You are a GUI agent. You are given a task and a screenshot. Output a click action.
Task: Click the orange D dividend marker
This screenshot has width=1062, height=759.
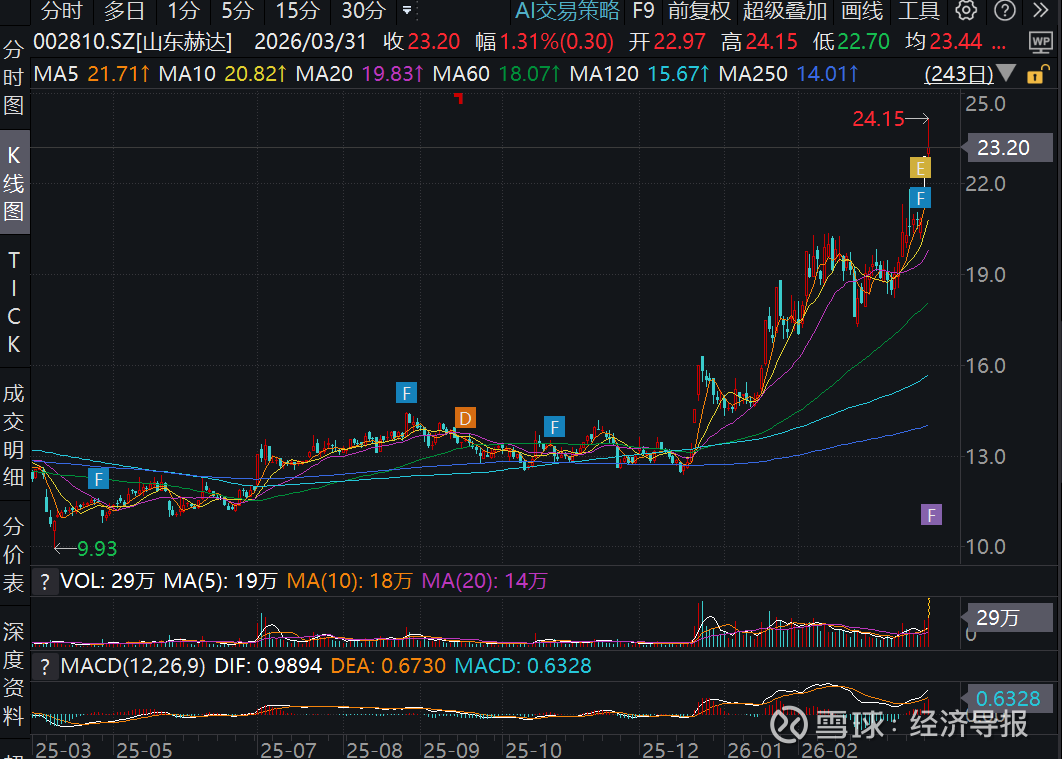coord(465,418)
